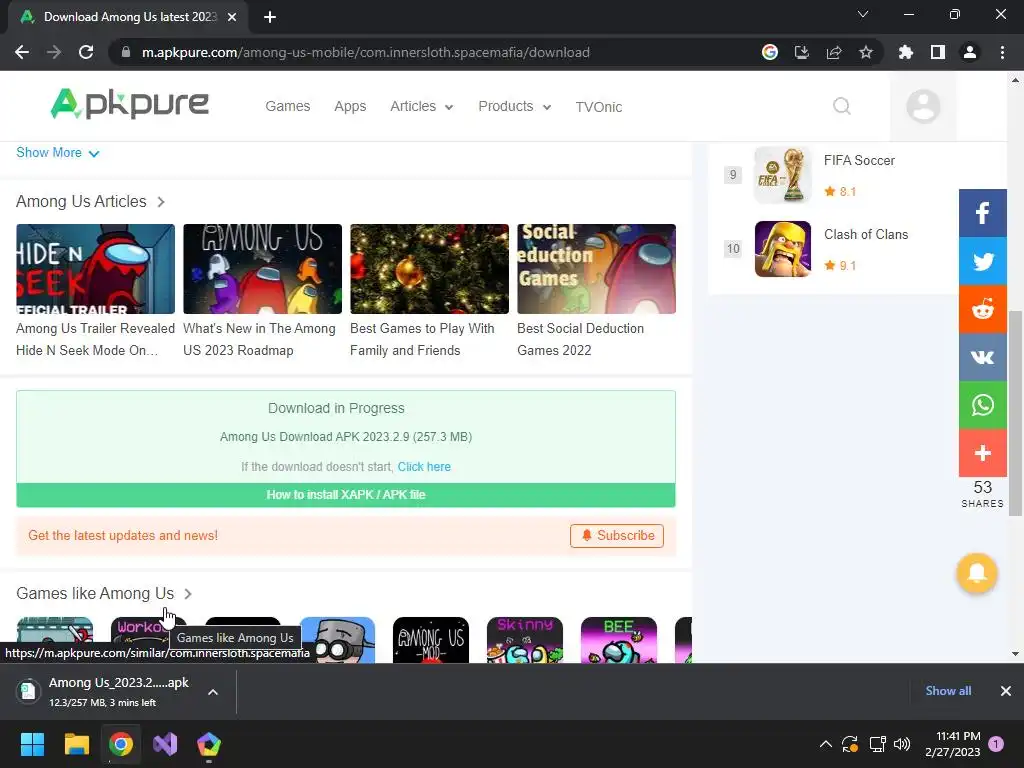
Task: Open Among US 2023 Roadmap article thumbnail
Action: pyautogui.click(x=263, y=268)
